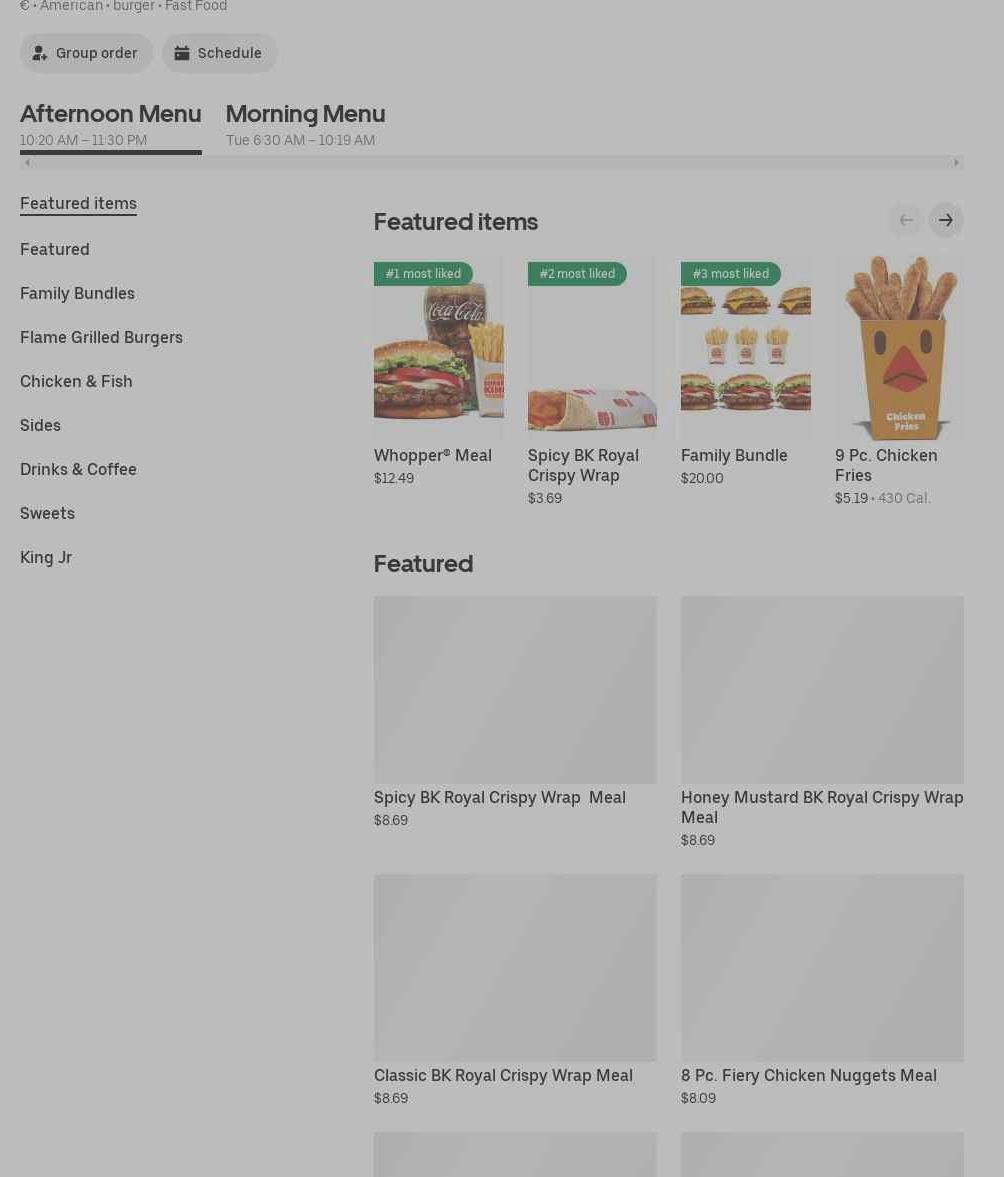Select the King Jr category
1004x1177 pixels.
coord(46,558)
